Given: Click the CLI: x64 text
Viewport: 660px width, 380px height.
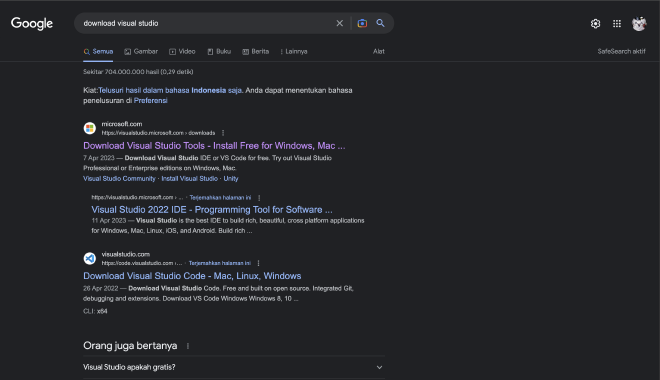Looking at the screenshot, I should point(95,311).
